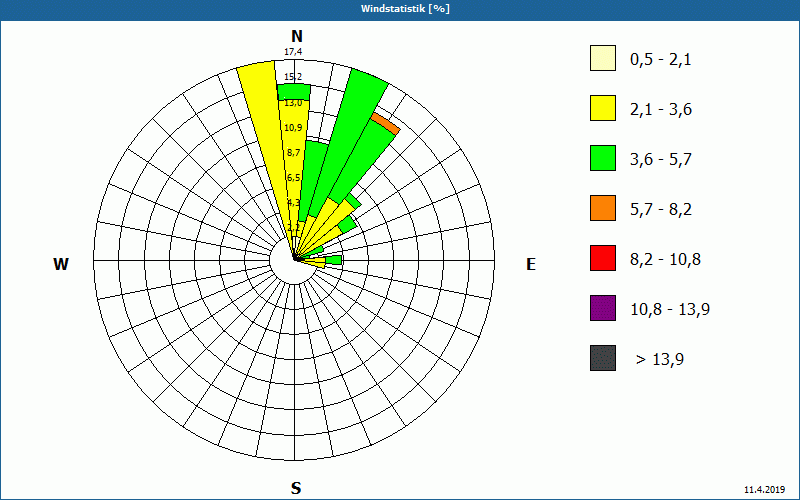Click the 17,4 radial axis value

pyautogui.click(x=293, y=52)
